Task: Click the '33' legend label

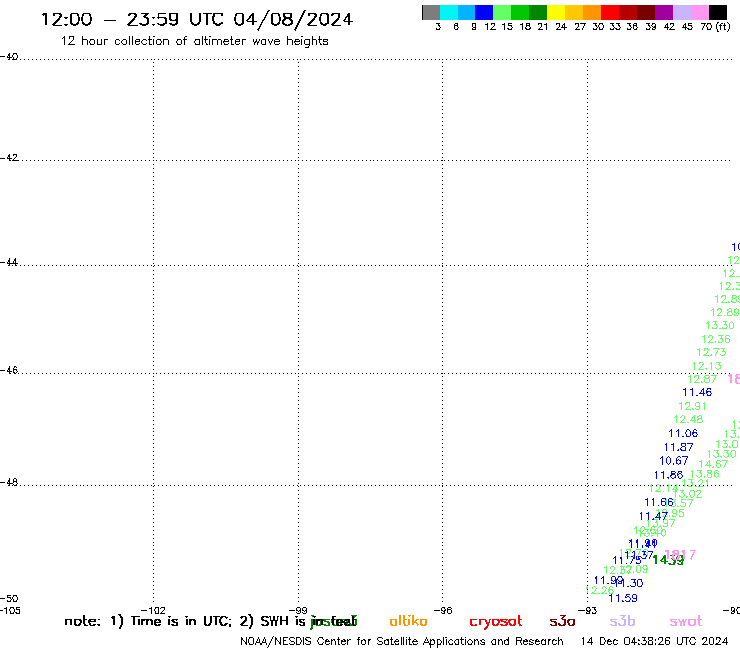Action: [x=615, y=27]
